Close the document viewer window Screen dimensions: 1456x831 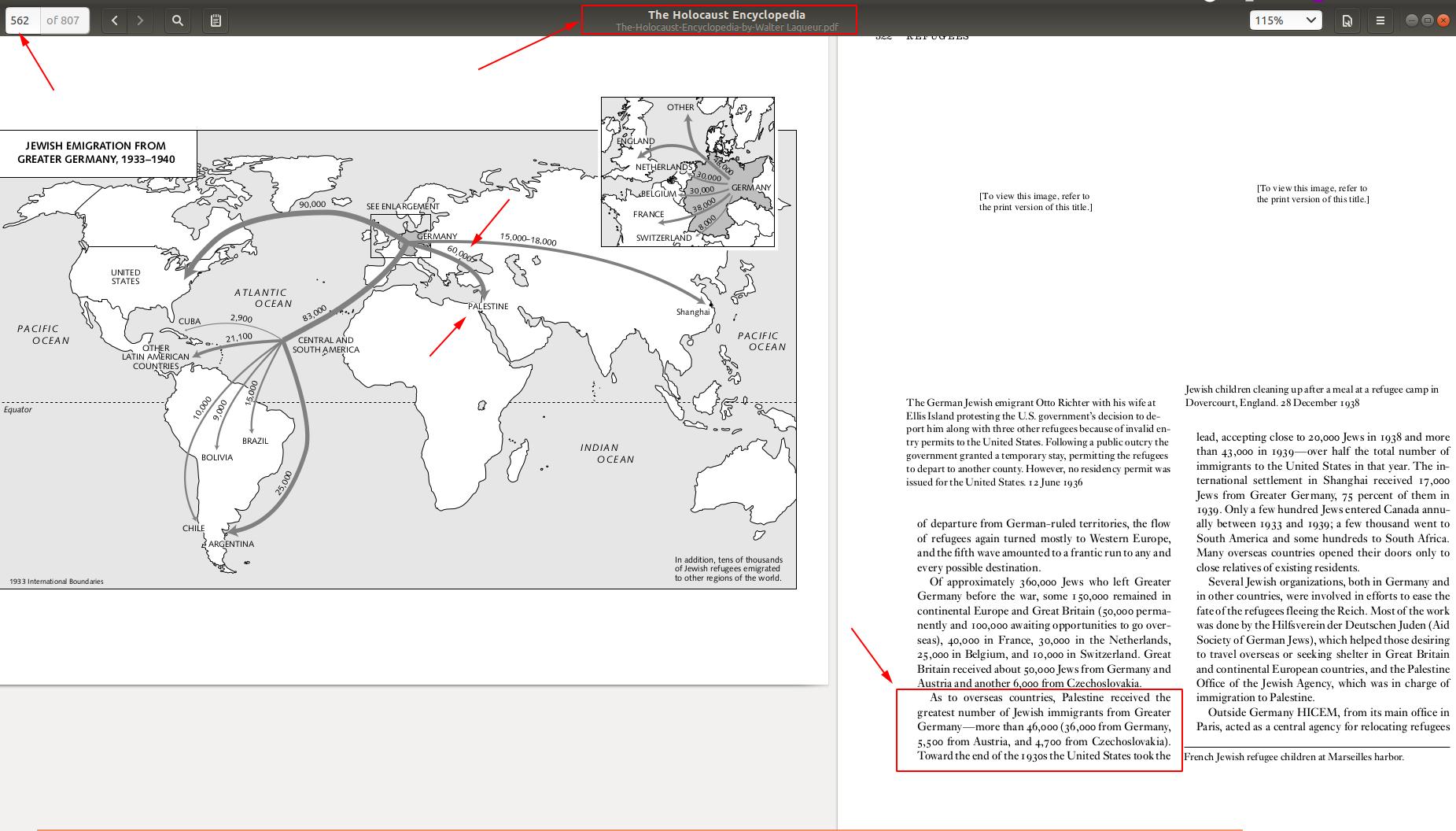pyautogui.click(x=1443, y=20)
